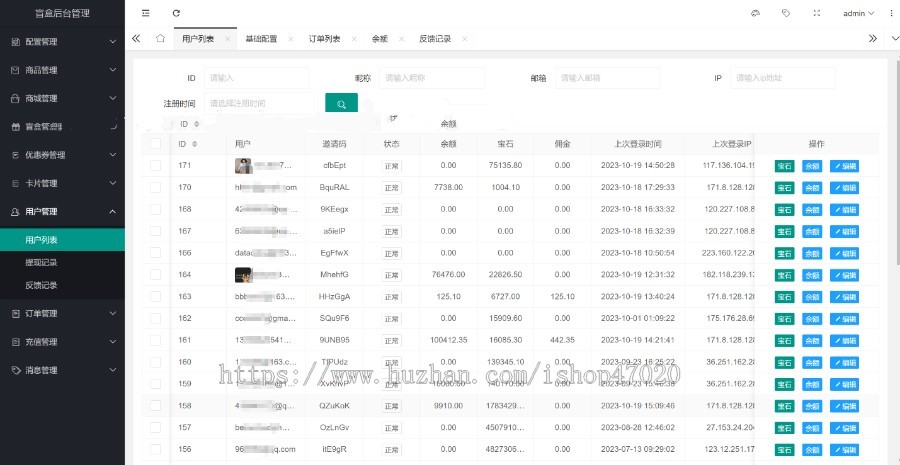
Task: Switch to 余额 tab
Action: click(379, 39)
